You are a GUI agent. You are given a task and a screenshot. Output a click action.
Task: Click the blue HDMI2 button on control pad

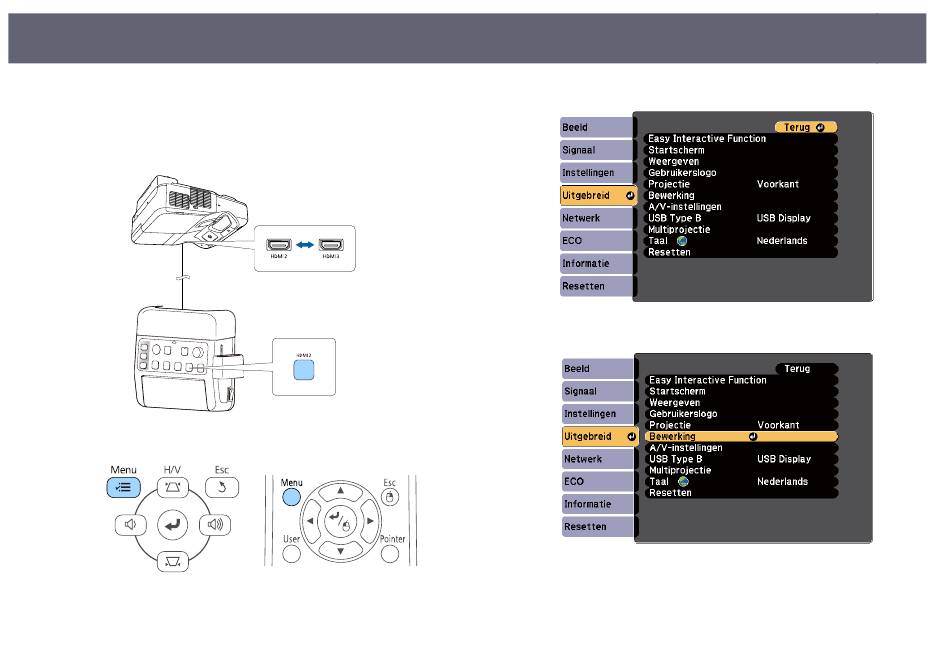point(304,370)
